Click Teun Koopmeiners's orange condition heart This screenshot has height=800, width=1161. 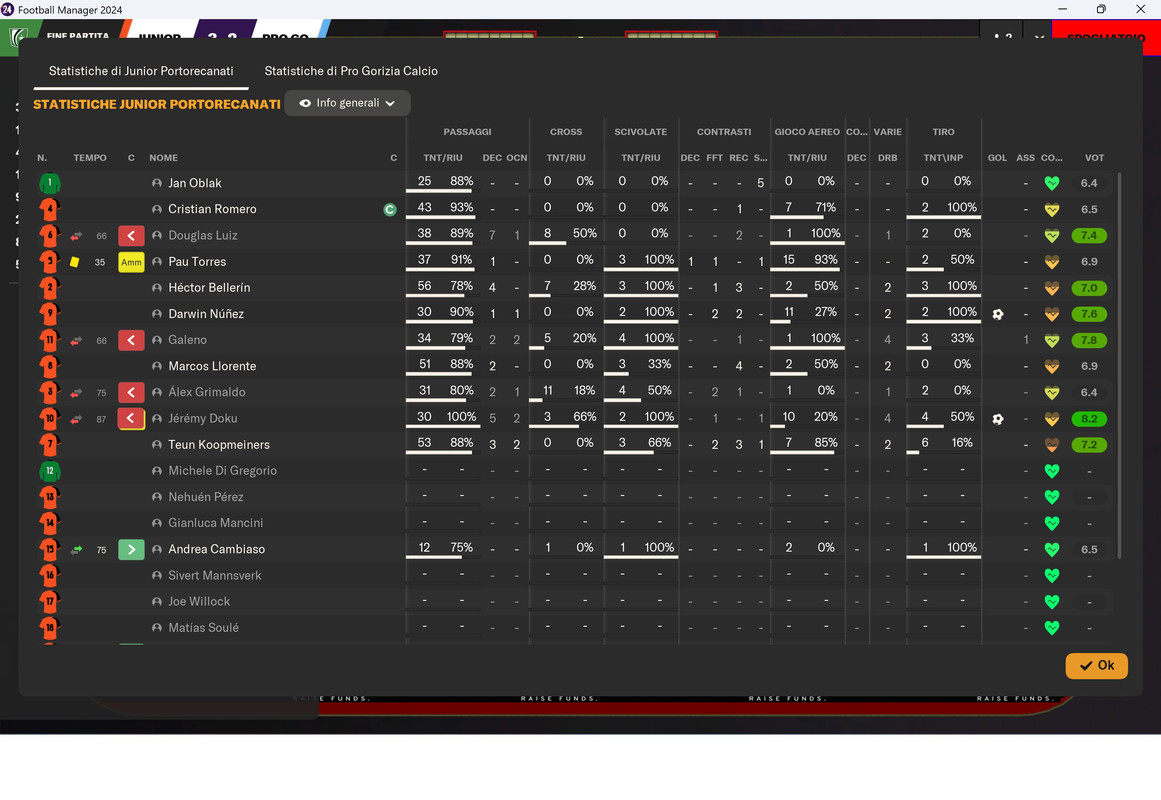tap(1051, 445)
